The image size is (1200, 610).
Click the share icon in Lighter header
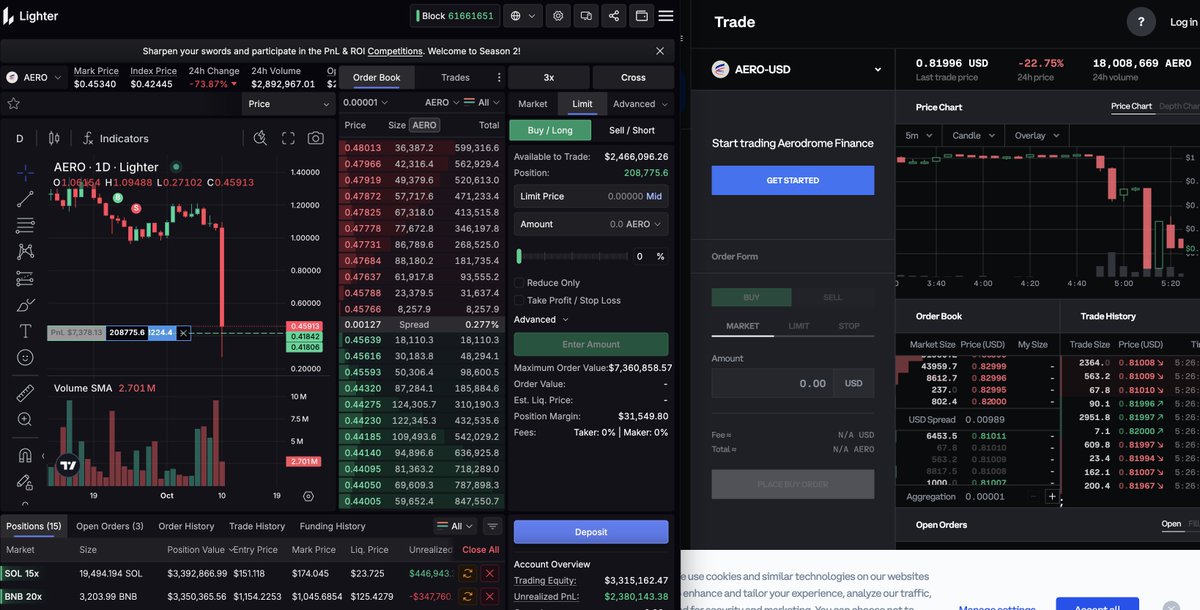[x=614, y=16]
